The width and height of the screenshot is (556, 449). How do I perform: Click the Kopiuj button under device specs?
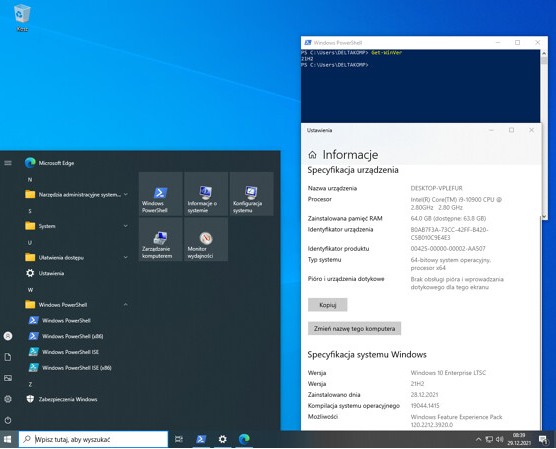point(328,305)
